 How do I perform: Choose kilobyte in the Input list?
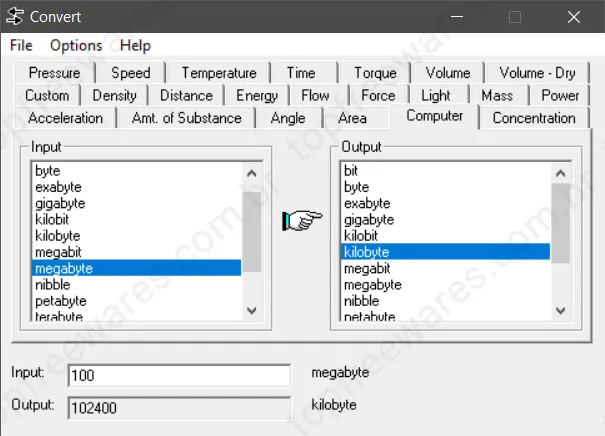(137, 236)
